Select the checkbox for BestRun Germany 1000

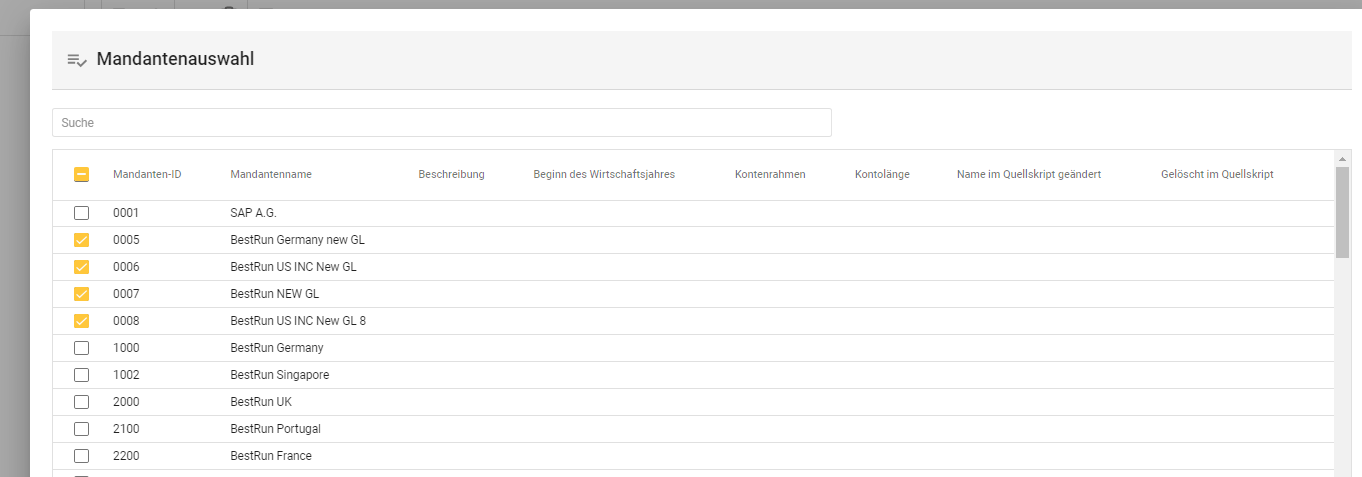pos(81,348)
